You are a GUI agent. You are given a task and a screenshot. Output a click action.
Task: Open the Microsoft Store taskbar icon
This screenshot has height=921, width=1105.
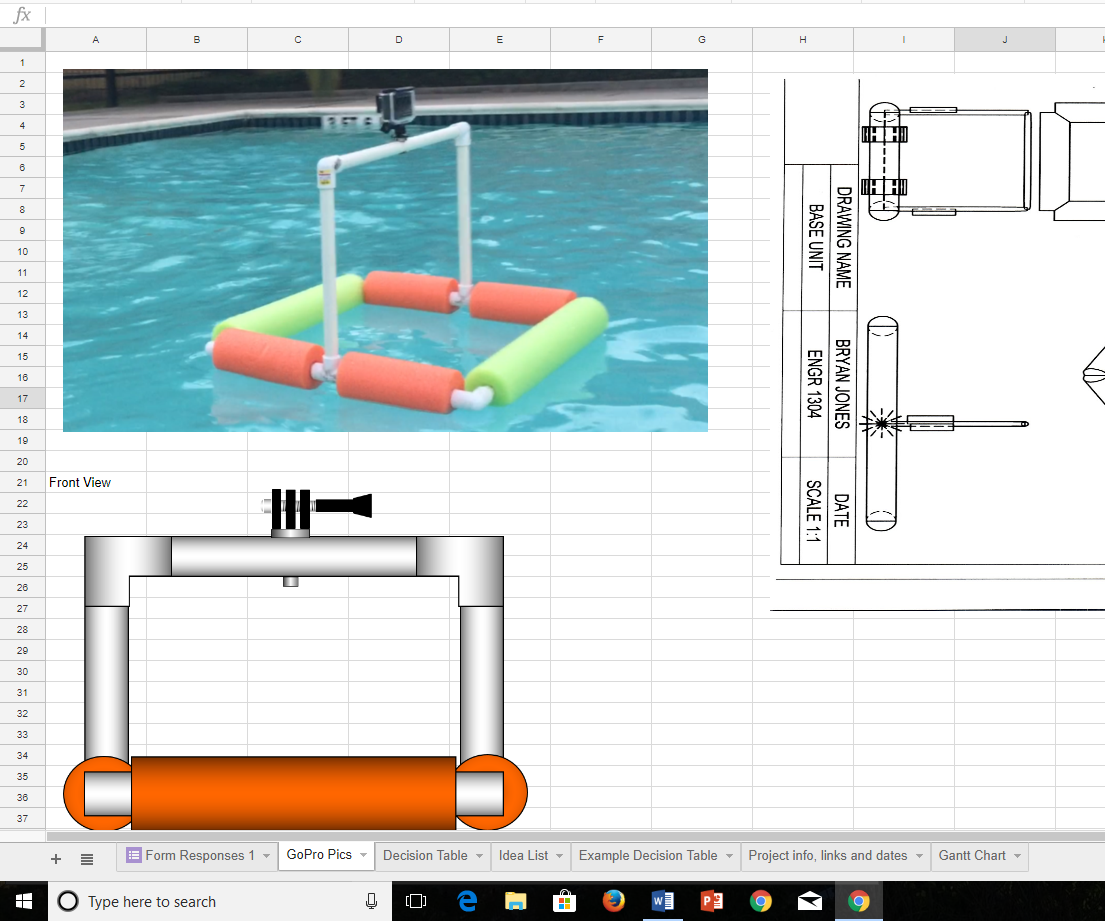point(564,901)
